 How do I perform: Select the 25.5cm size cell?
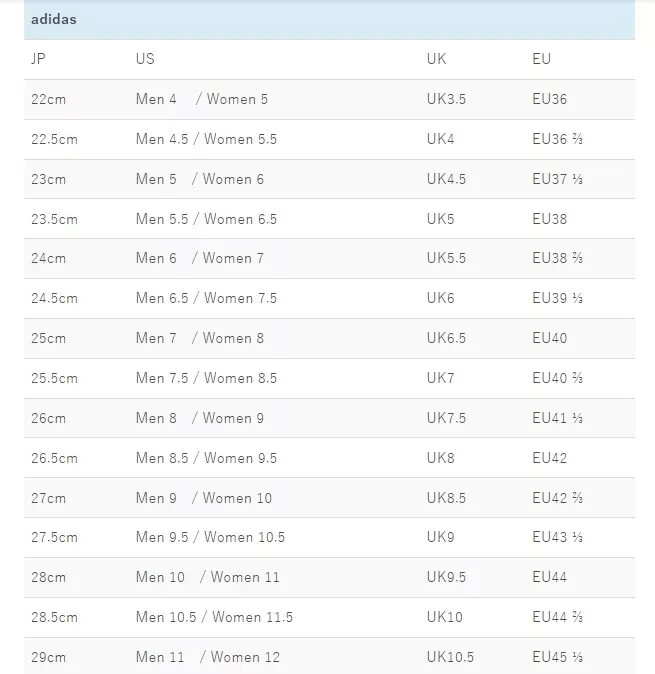[54, 378]
